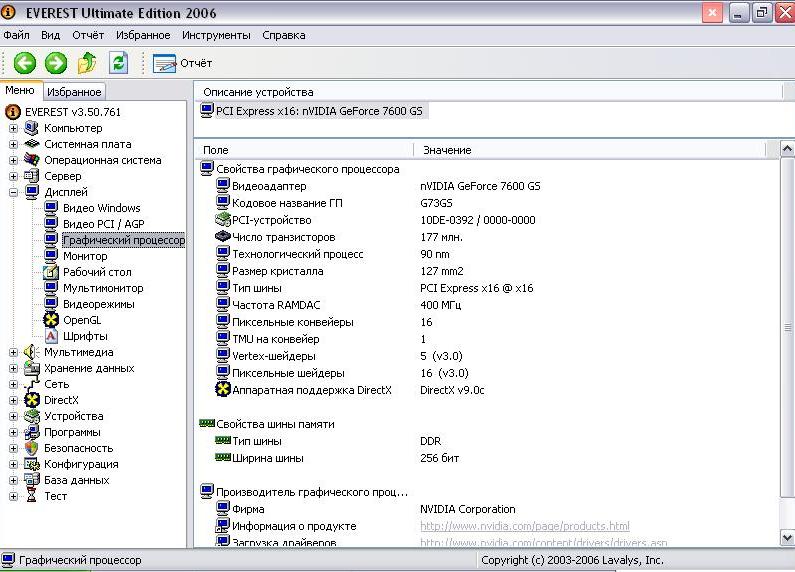Select Видео PCI / AGP item

click(x=103, y=224)
